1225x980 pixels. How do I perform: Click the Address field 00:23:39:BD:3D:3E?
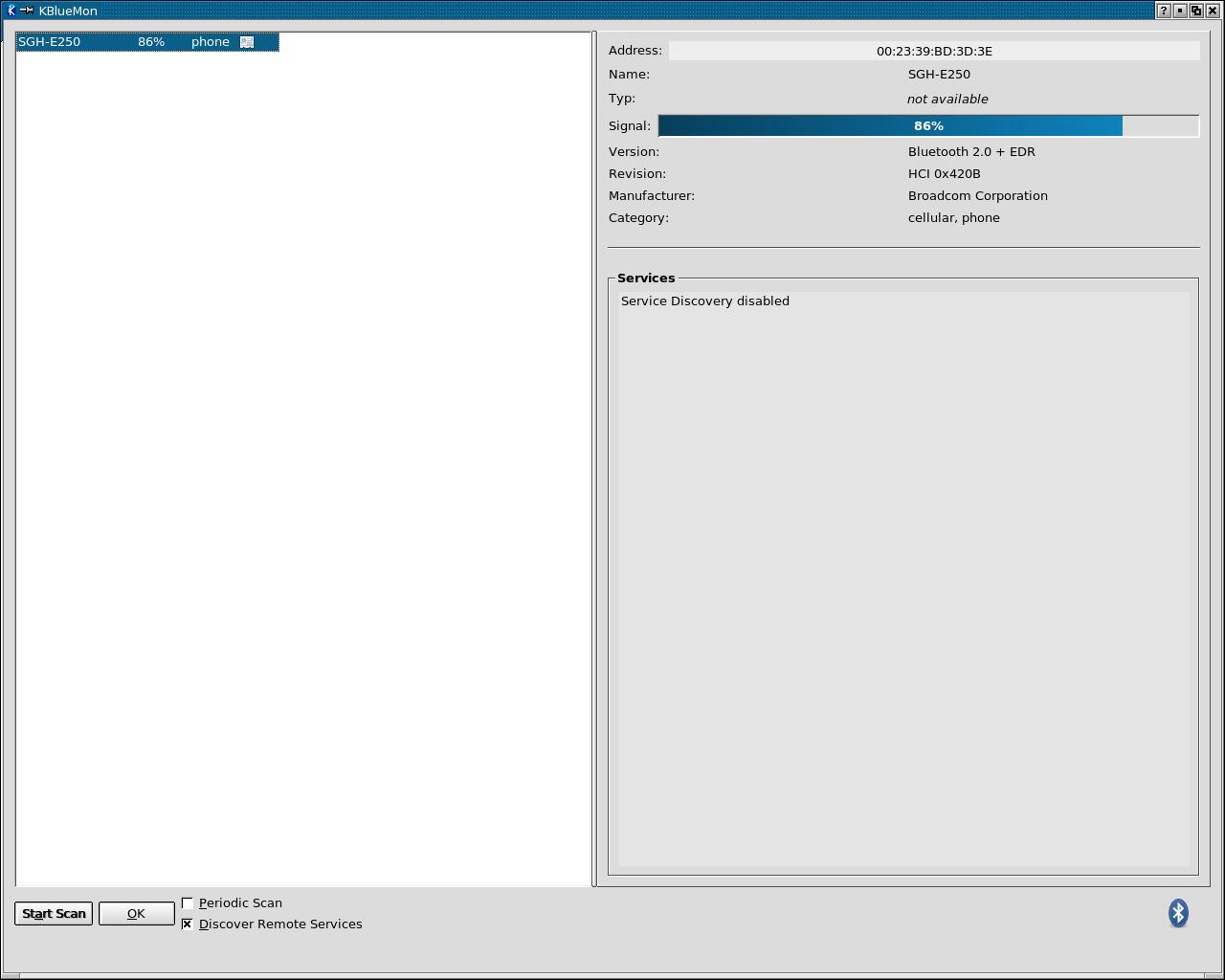[x=934, y=51]
